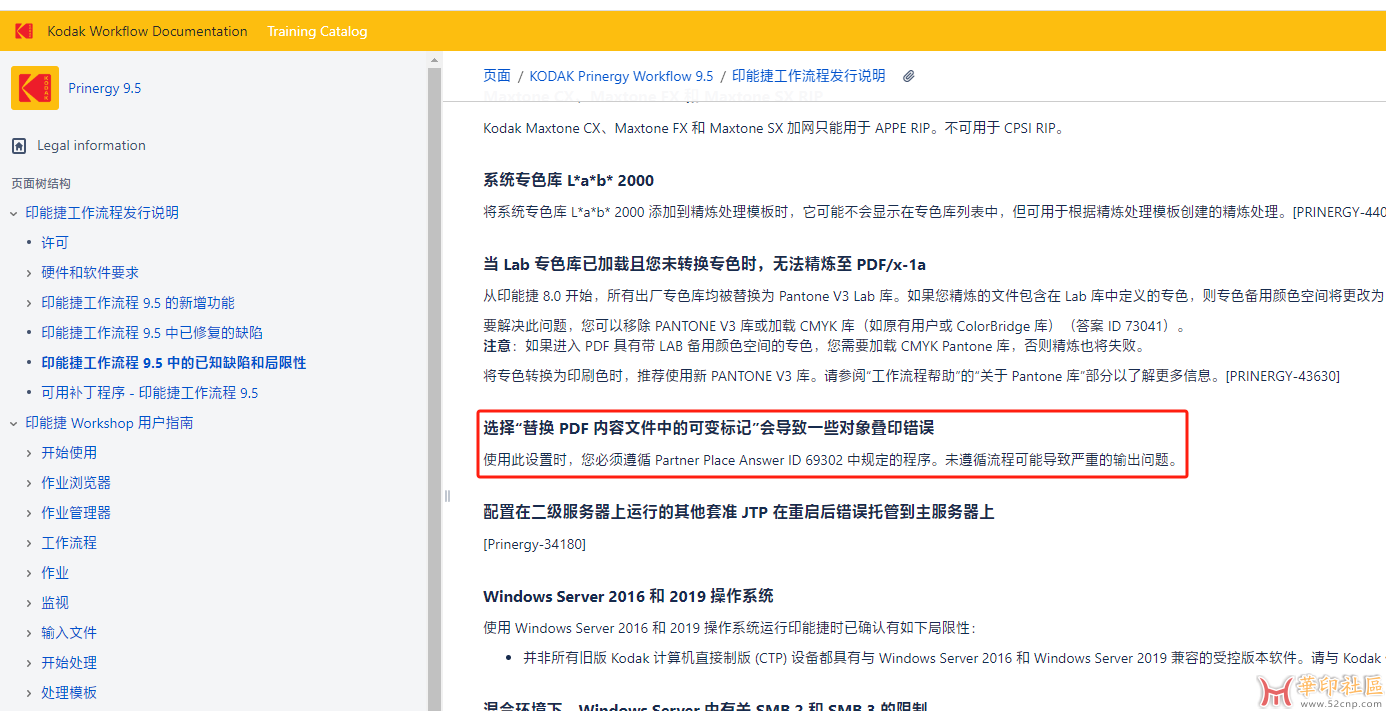
Task: Open the 作业 page in sidebar
Action: [x=55, y=573]
